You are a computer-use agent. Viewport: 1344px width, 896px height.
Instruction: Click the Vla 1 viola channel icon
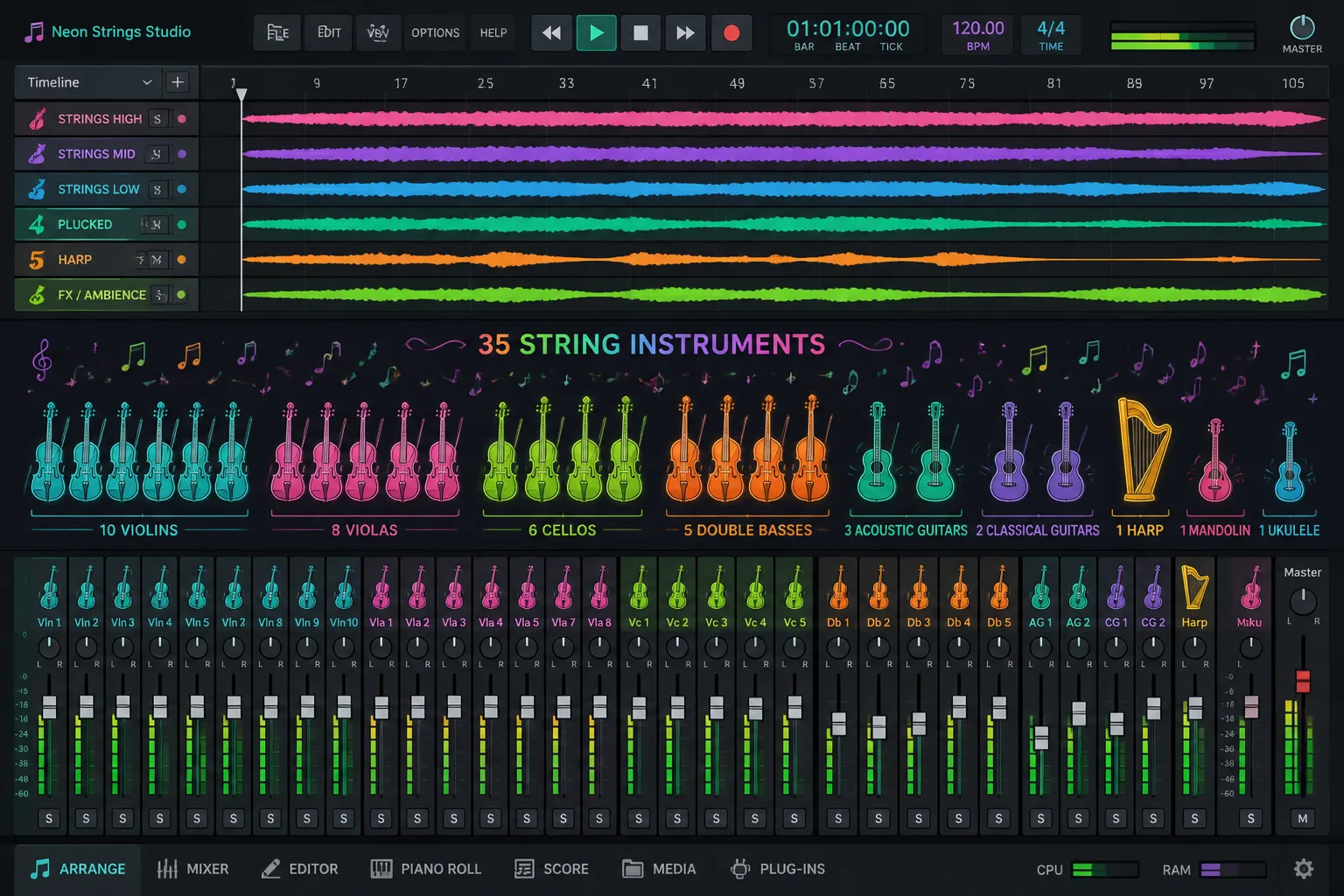(381, 587)
